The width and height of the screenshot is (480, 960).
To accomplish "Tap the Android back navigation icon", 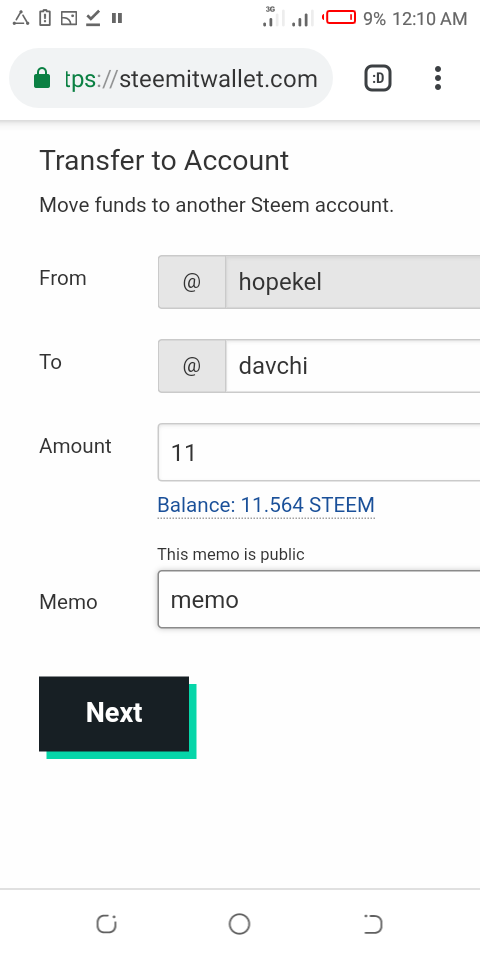I will click(x=373, y=924).
